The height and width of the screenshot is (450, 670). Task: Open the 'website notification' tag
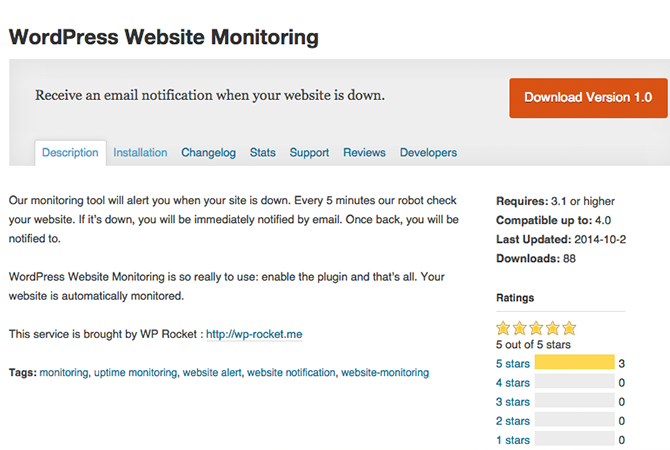point(291,373)
